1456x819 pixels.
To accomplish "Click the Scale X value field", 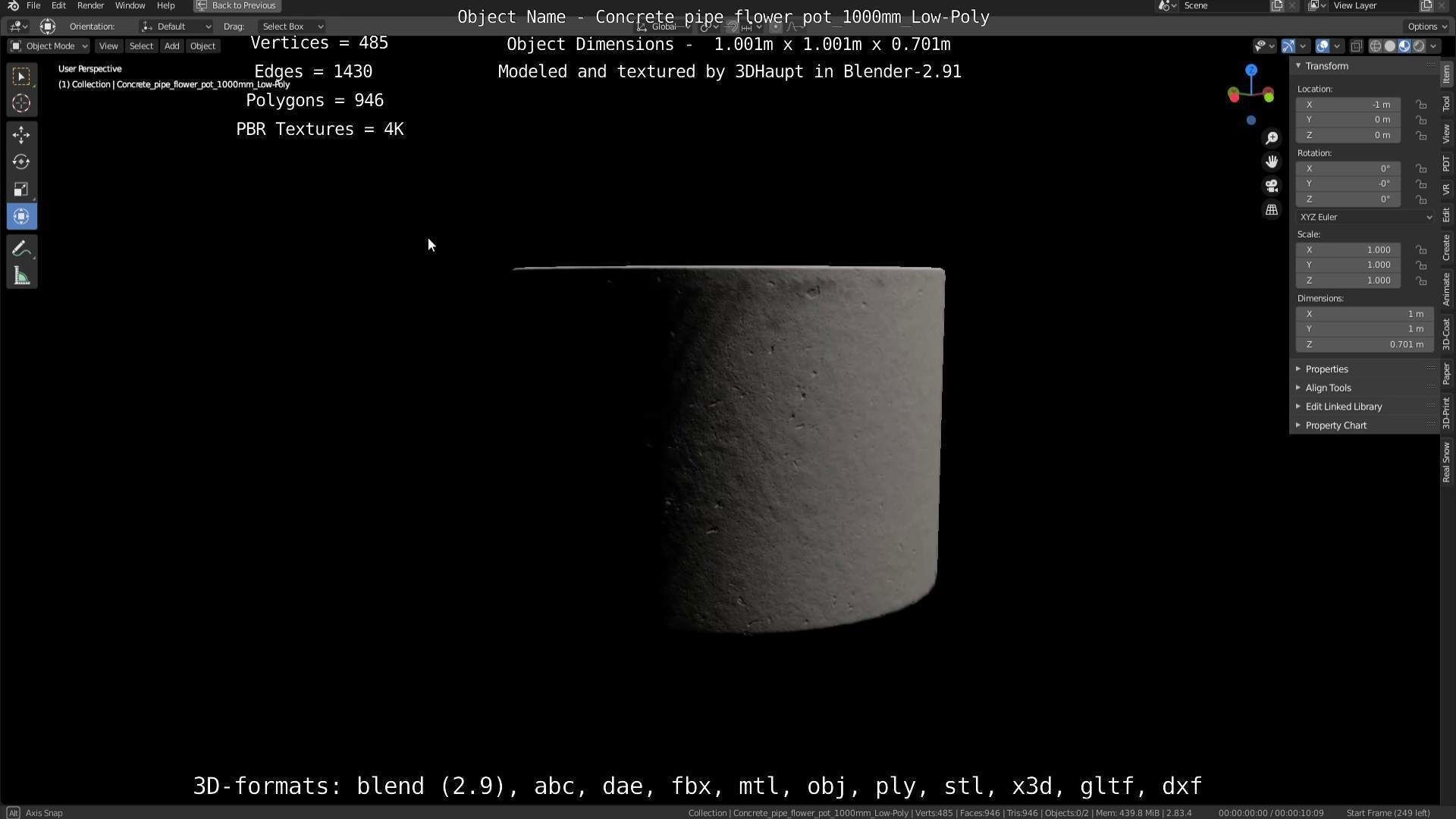I will (x=1348, y=250).
